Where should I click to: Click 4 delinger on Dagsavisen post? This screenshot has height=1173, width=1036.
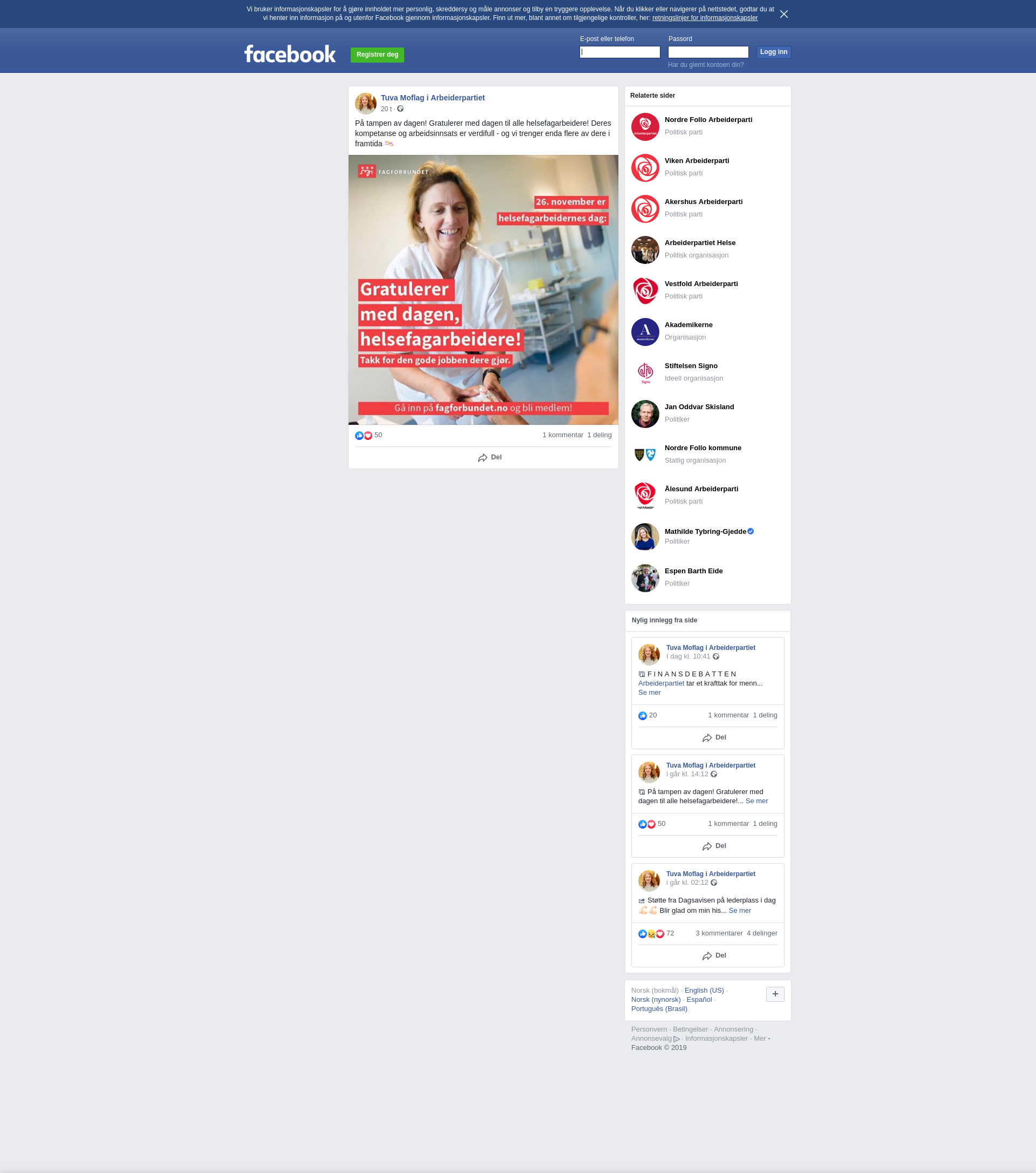[762, 933]
